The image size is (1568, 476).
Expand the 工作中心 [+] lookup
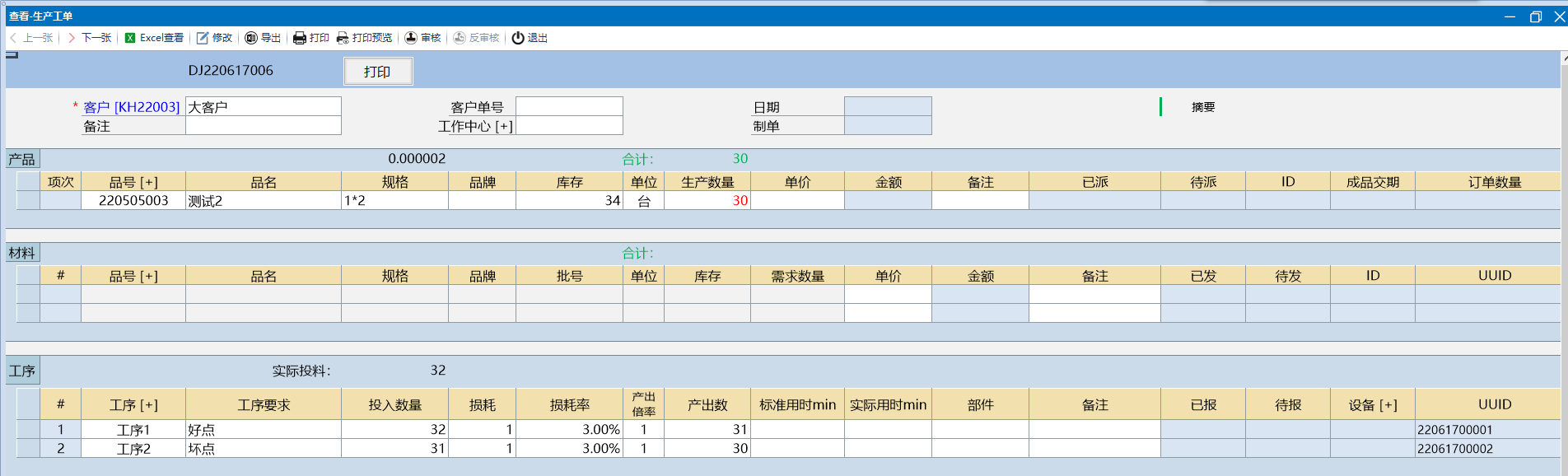point(475,126)
